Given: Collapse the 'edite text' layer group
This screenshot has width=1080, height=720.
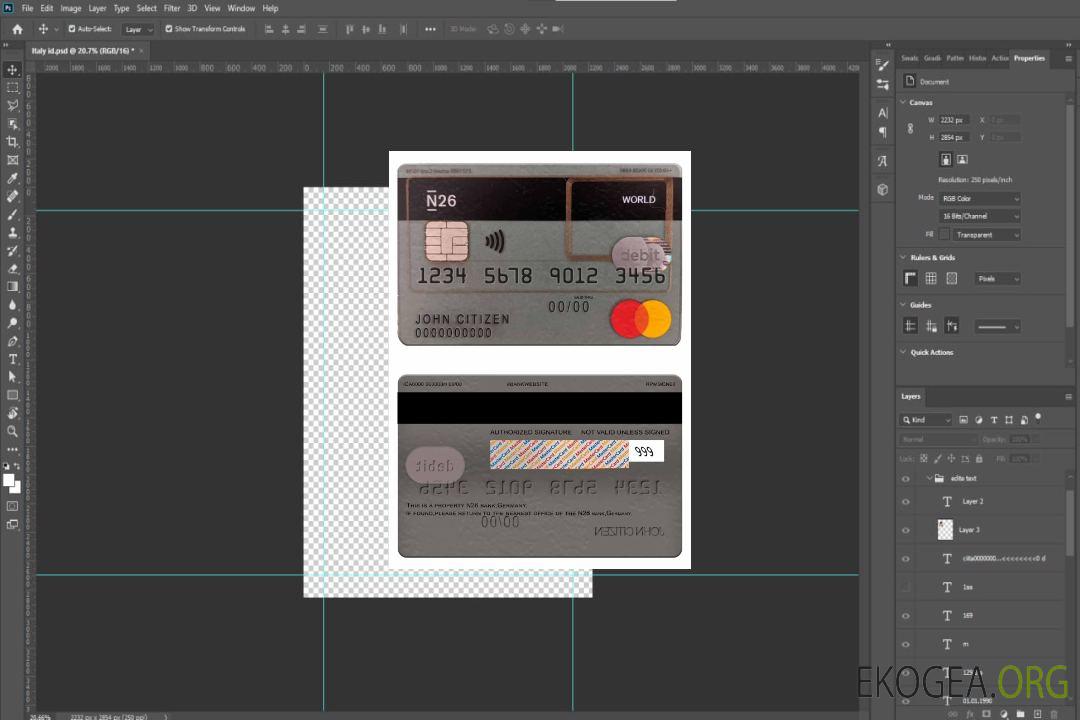Looking at the screenshot, I should (x=928, y=478).
